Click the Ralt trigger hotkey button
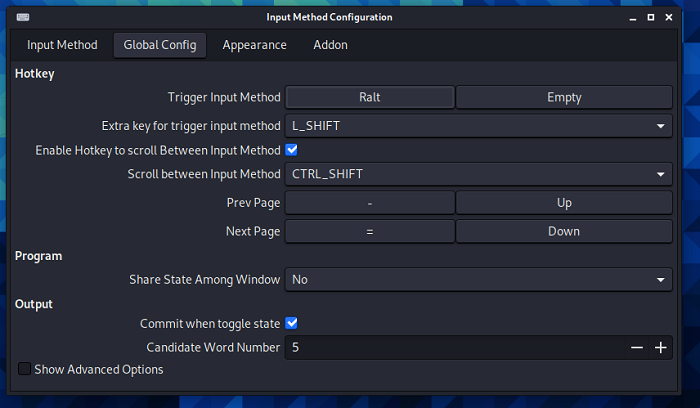700x408 pixels. click(370, 97)
